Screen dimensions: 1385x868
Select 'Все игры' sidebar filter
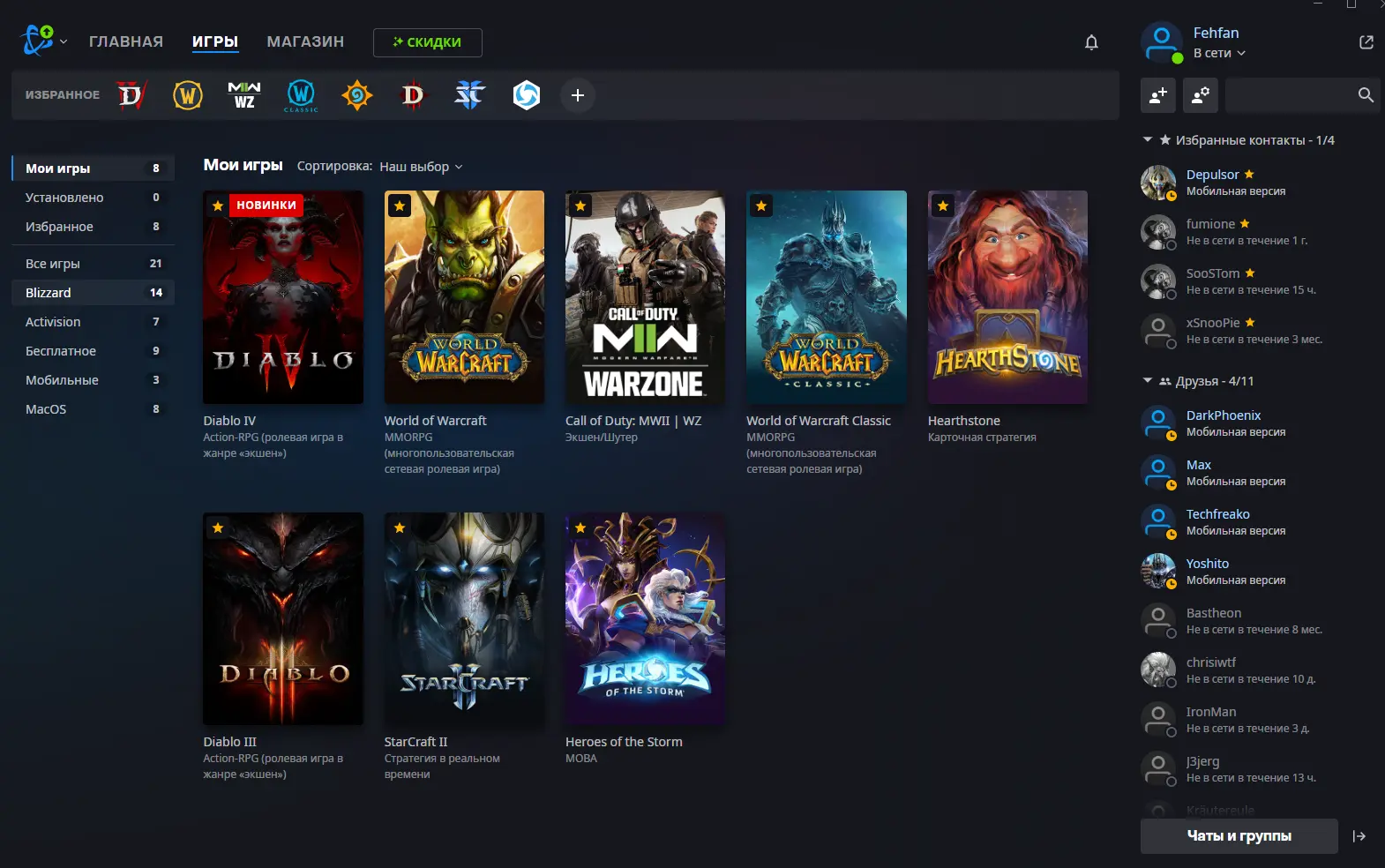(x=94, y=264)
